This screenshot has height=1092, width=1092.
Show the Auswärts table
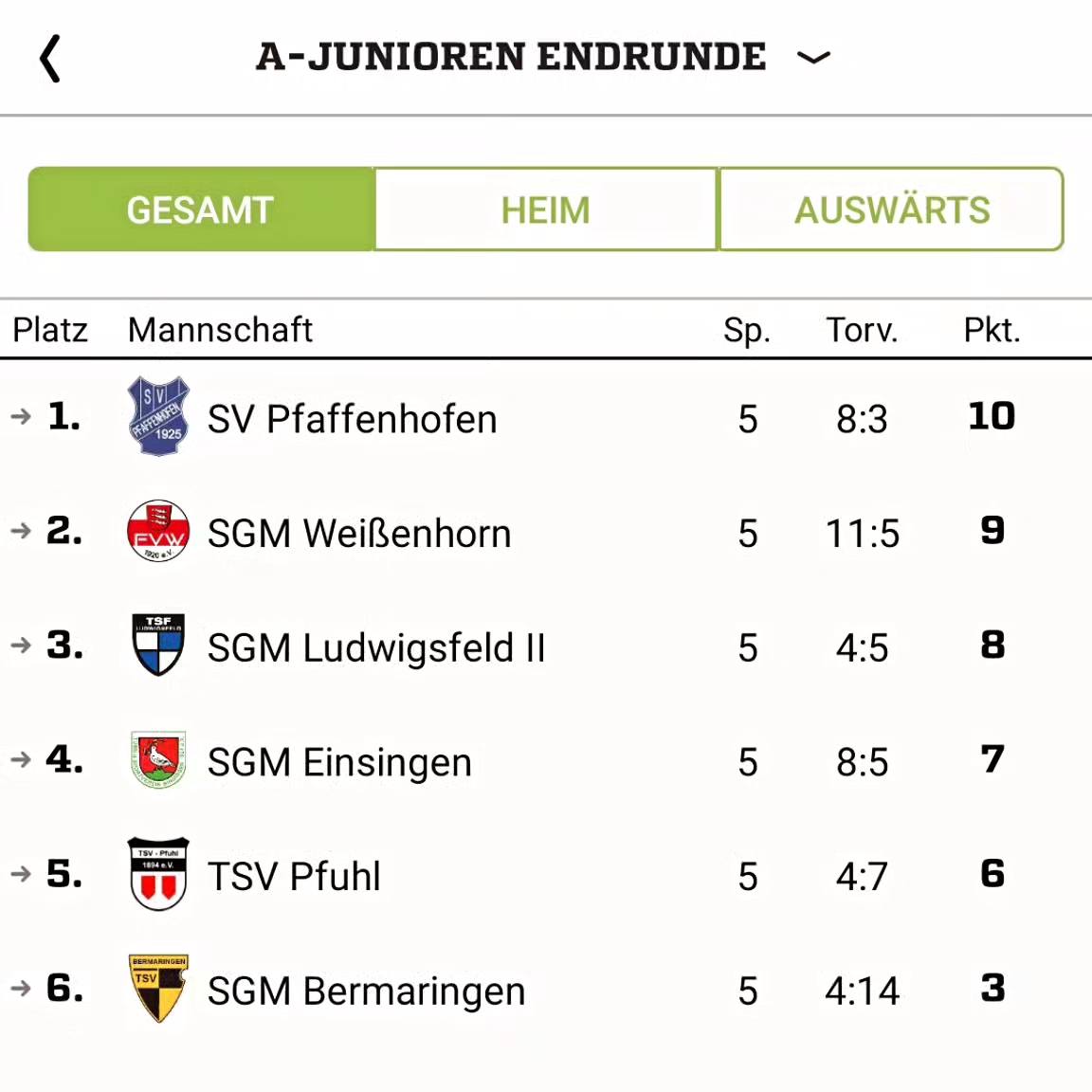coord(891,209)
